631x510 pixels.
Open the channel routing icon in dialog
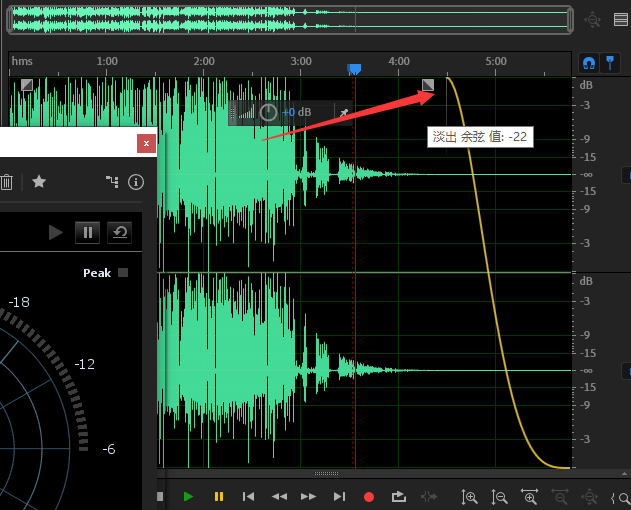pyautogui.click(x=112, y=182)
